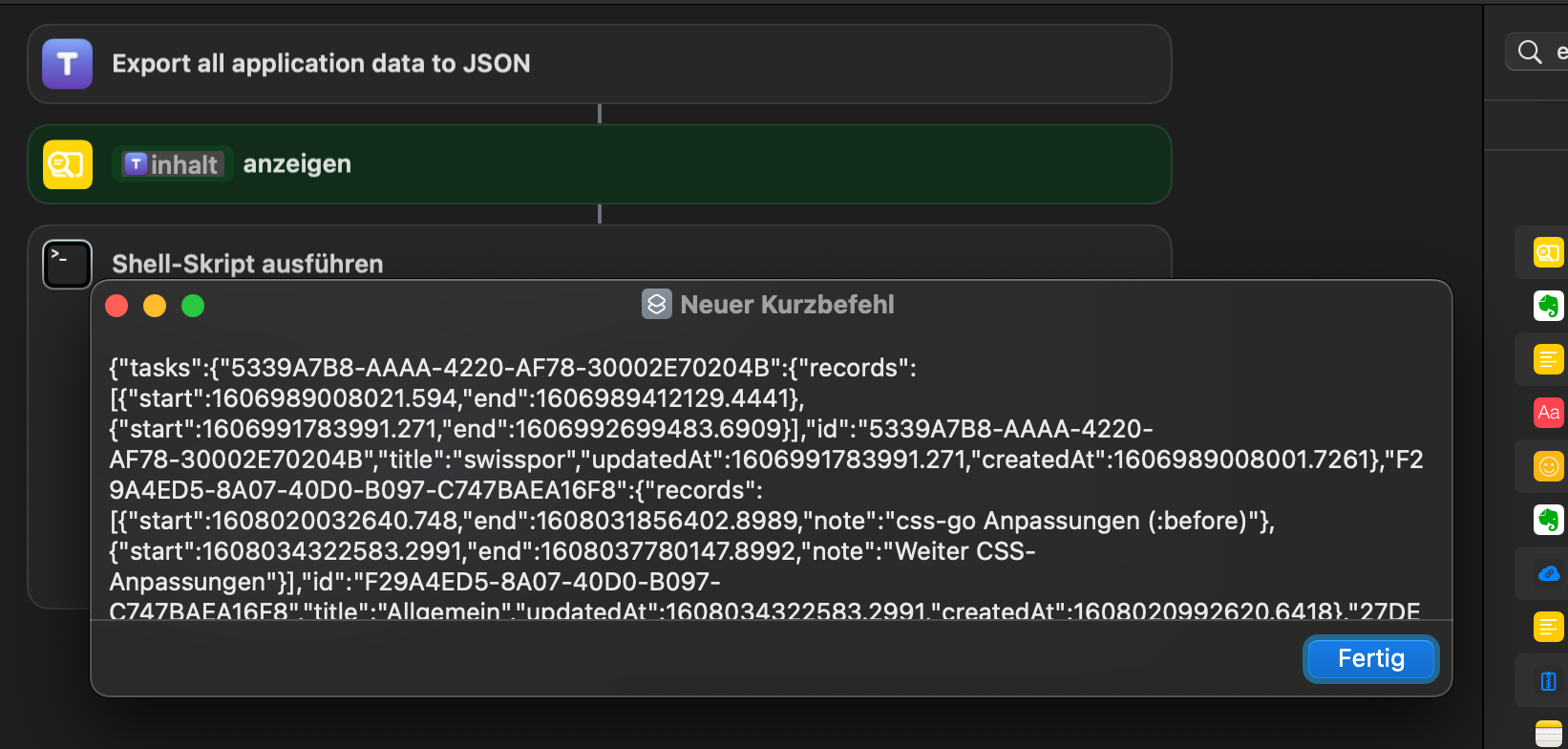Zoom the dialog with the green button

(193, 306)
